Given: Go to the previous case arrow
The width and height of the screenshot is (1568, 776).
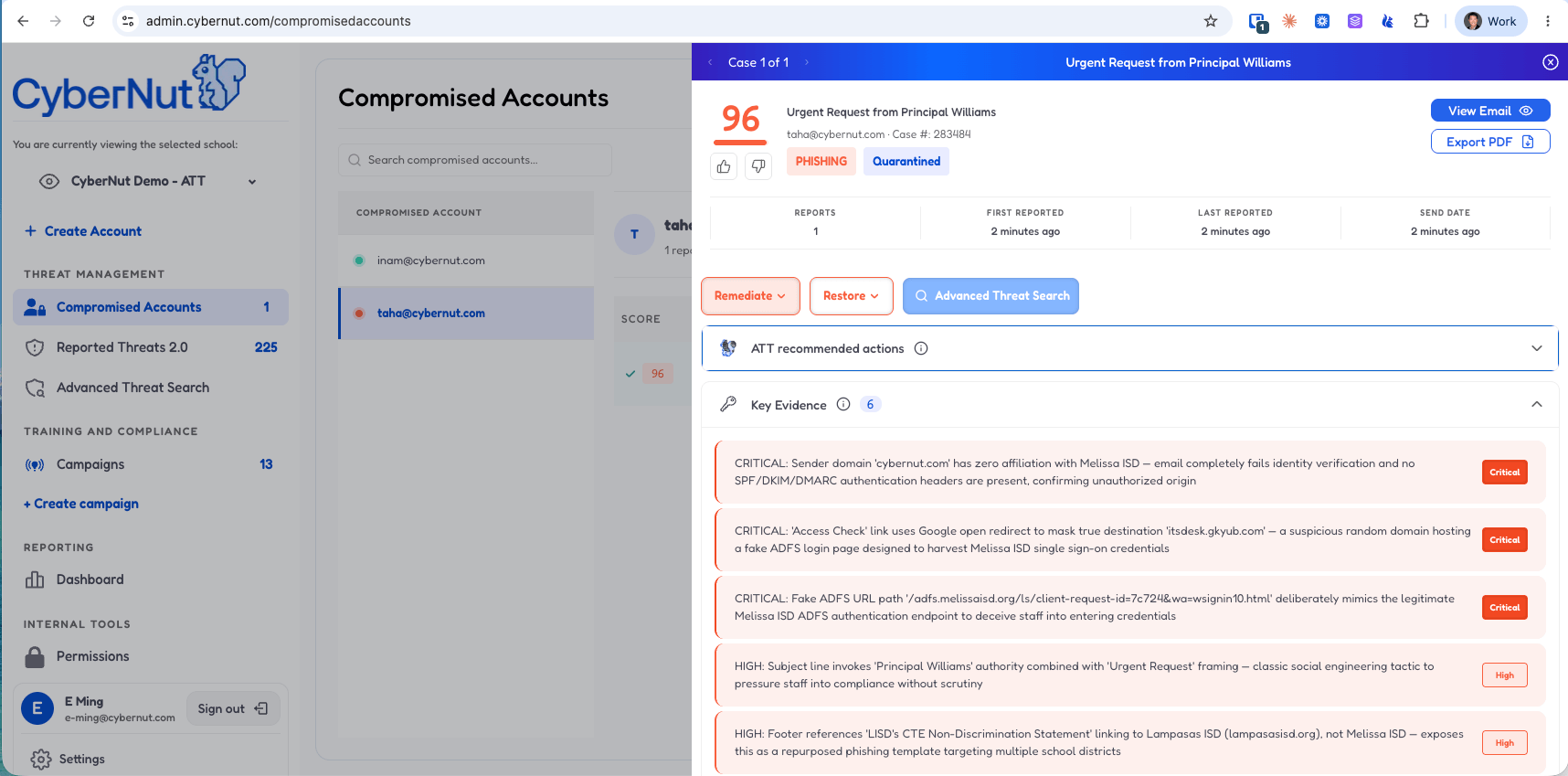Looking at the screenshot, I should [x=710, y=62].
